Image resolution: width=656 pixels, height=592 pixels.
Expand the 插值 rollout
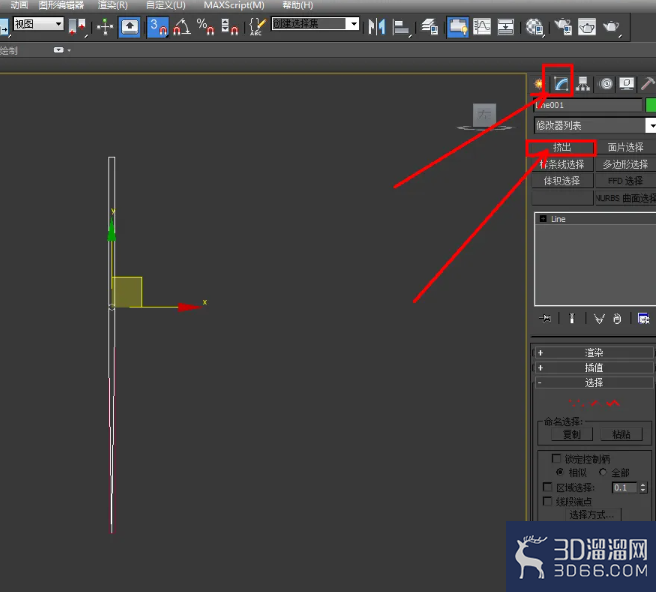click(594, 368)
